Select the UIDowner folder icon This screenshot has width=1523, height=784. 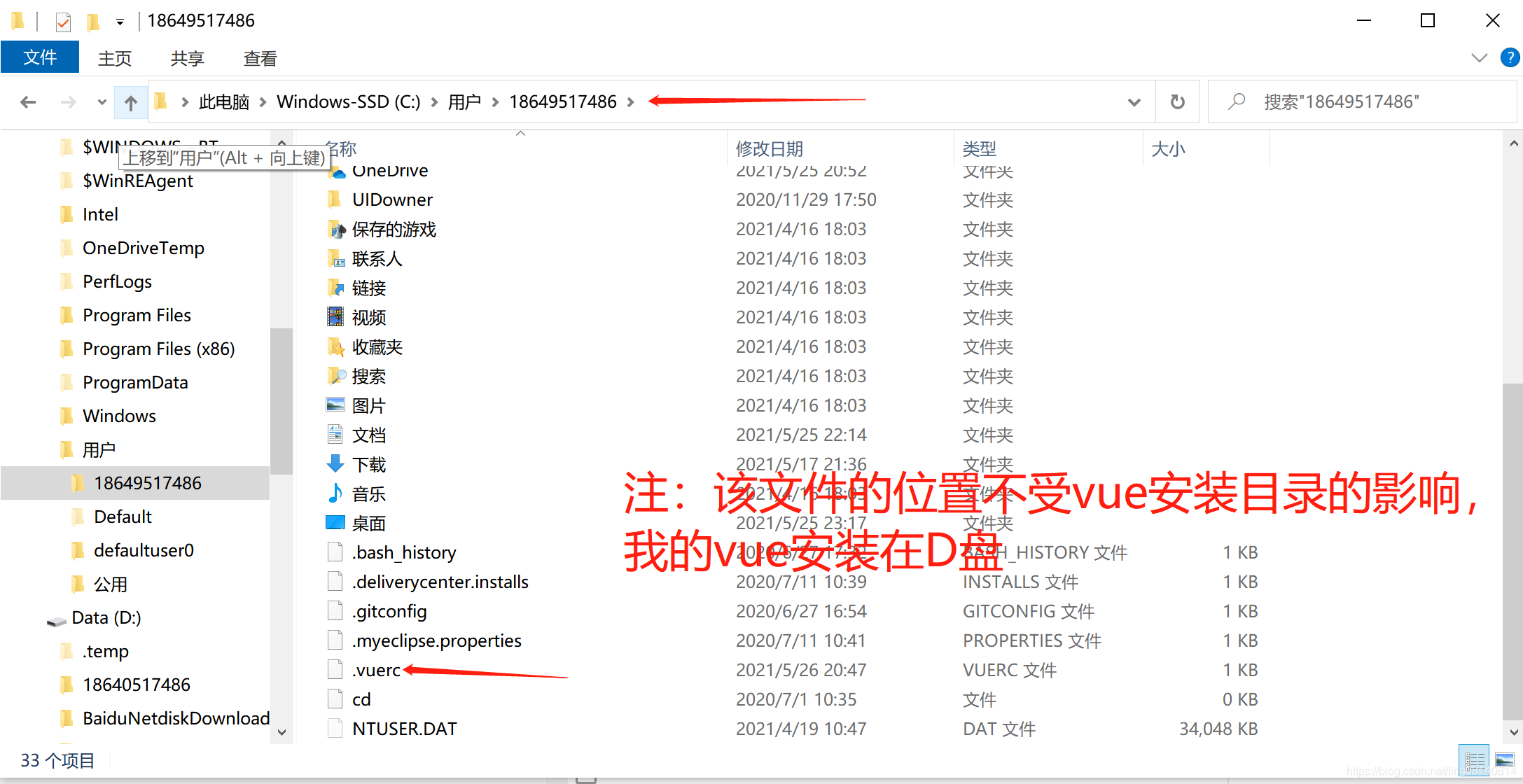pyautogui.click(x=335, y=200)
